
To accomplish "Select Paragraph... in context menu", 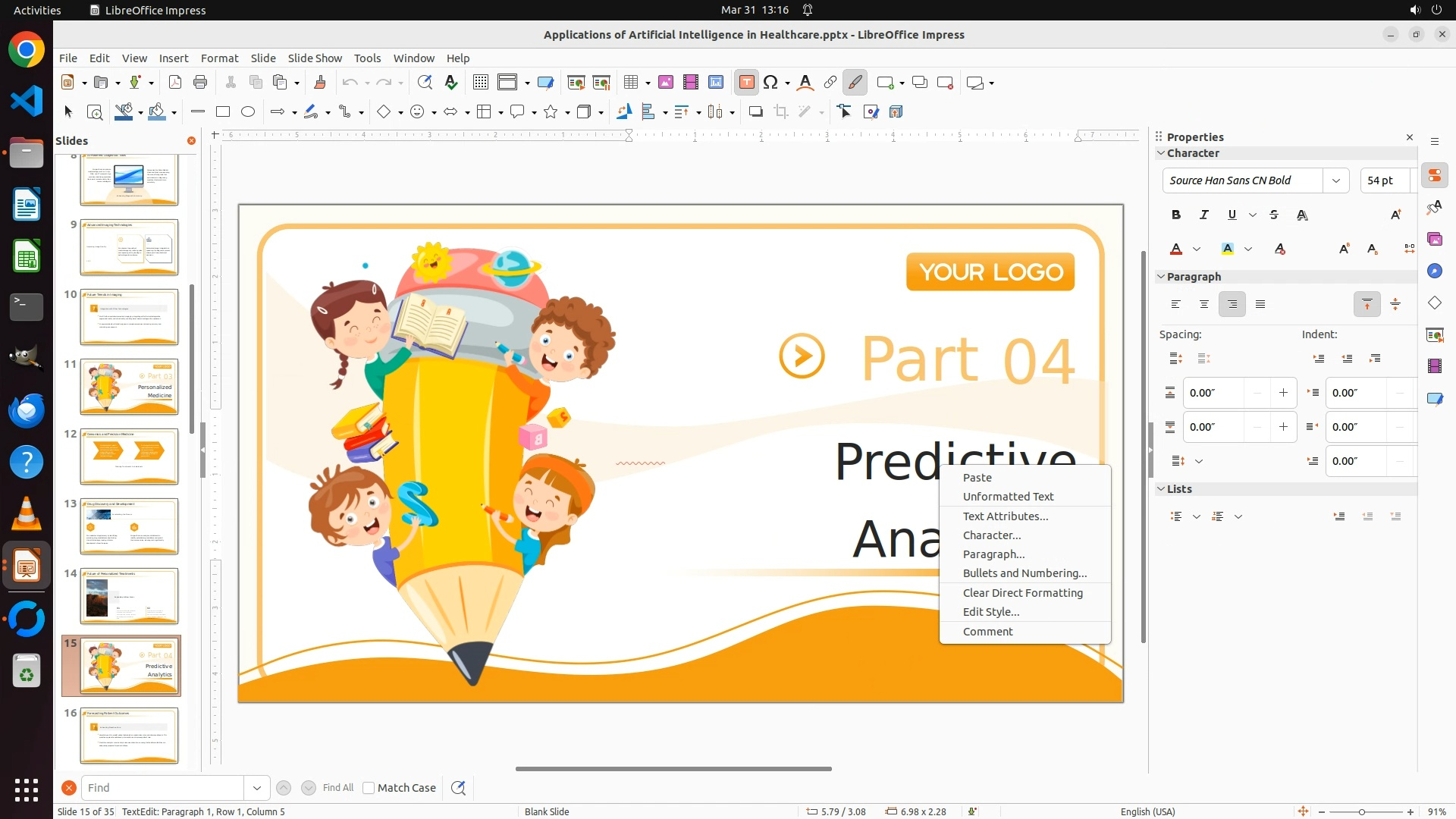I will pos(993,554).
